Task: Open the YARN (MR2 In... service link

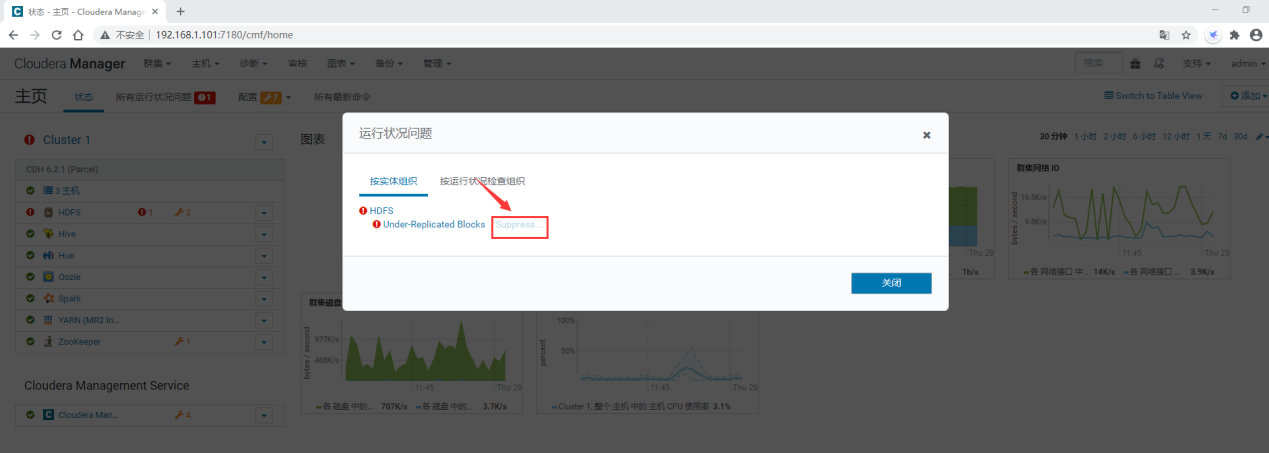Action: click(x=88, y=320)
